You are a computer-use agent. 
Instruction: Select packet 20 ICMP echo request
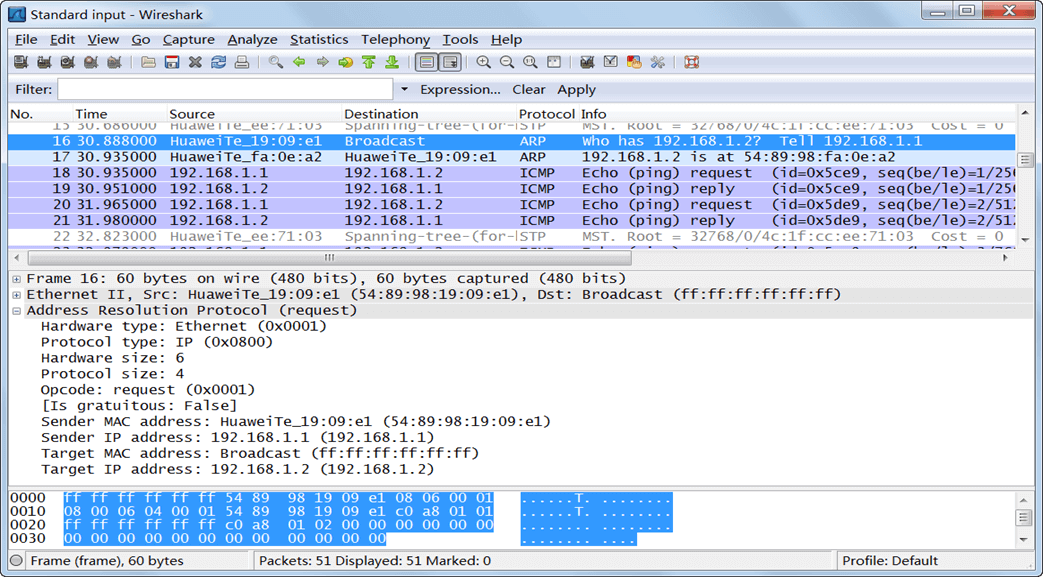(512, 205)
